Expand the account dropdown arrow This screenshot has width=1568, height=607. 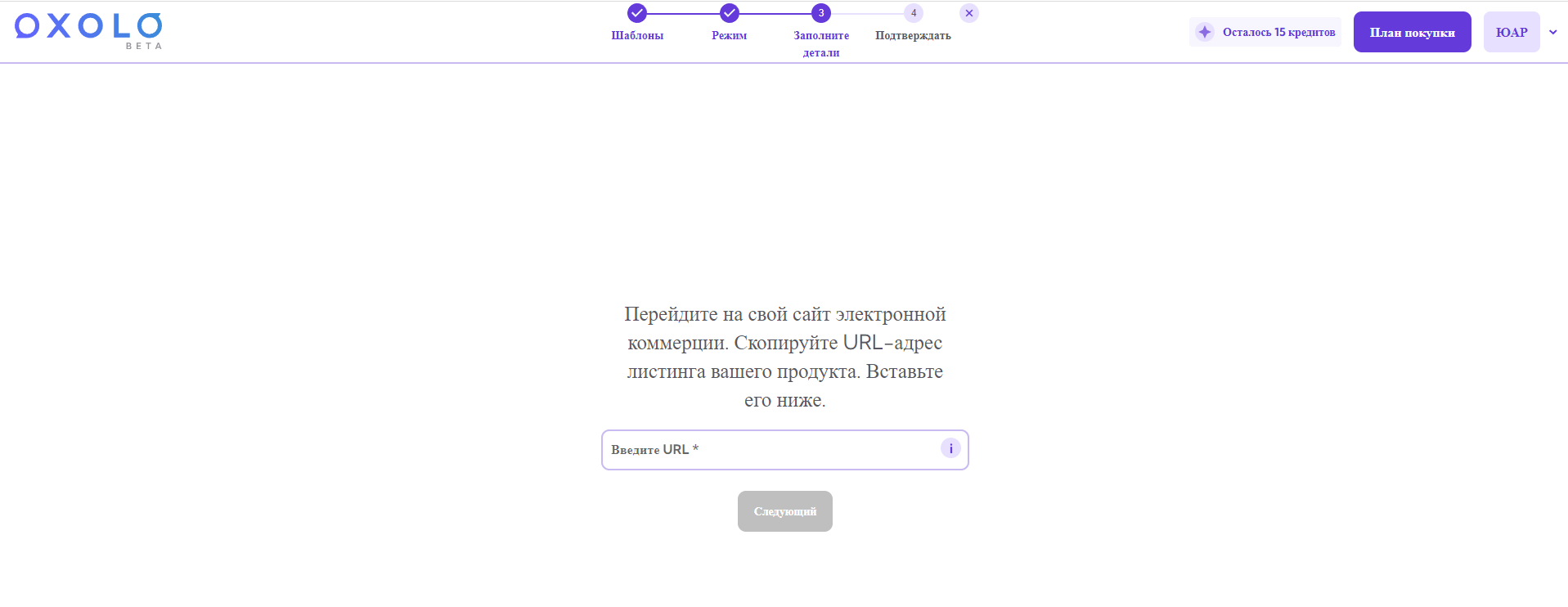coord(1553,33)
